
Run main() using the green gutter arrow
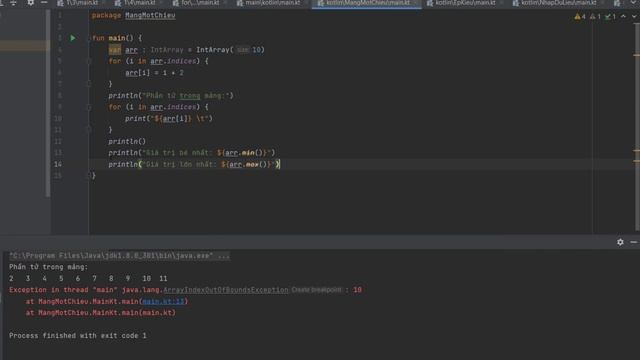coord(73,38)
